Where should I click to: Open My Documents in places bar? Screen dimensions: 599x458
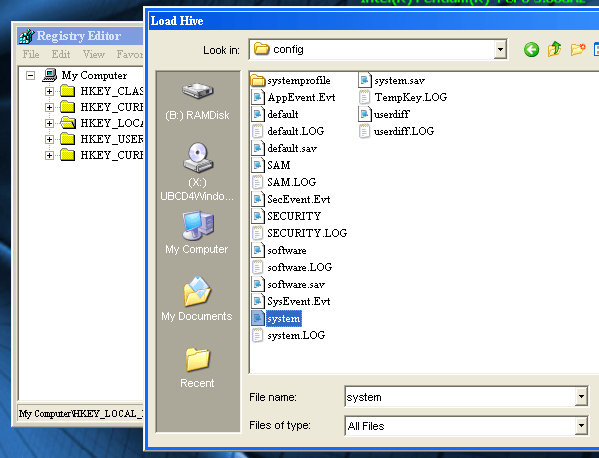tap(197, 299)
